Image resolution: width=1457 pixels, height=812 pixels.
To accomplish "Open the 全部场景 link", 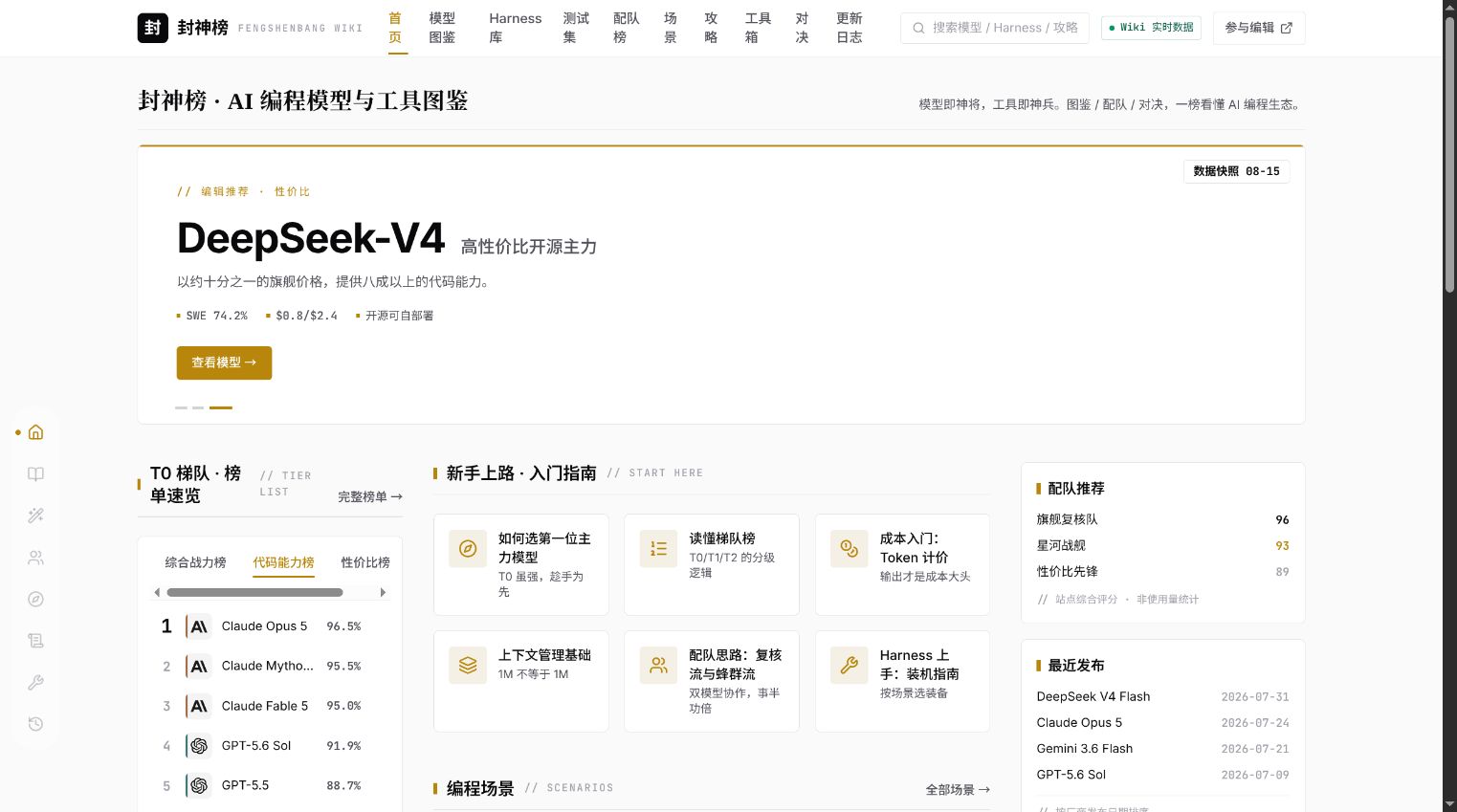I will coord(958,789).
